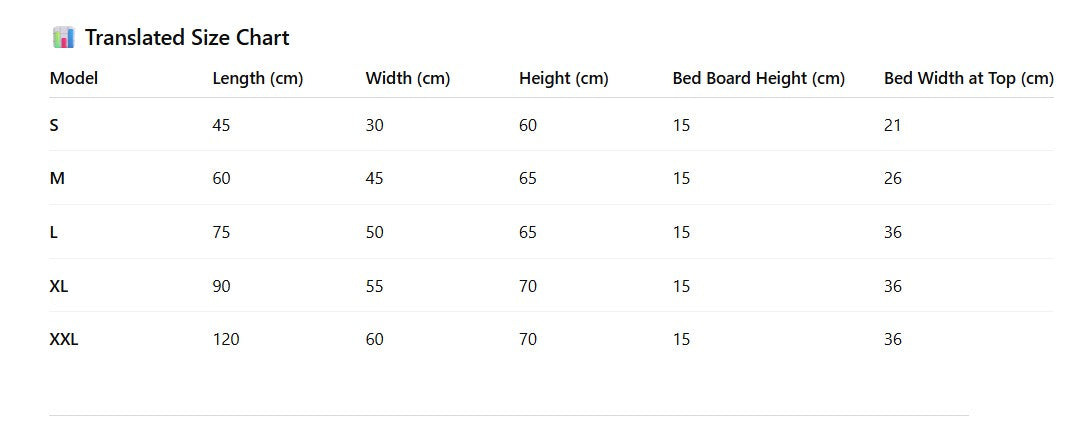Select the M model row label

coord(57,178)
